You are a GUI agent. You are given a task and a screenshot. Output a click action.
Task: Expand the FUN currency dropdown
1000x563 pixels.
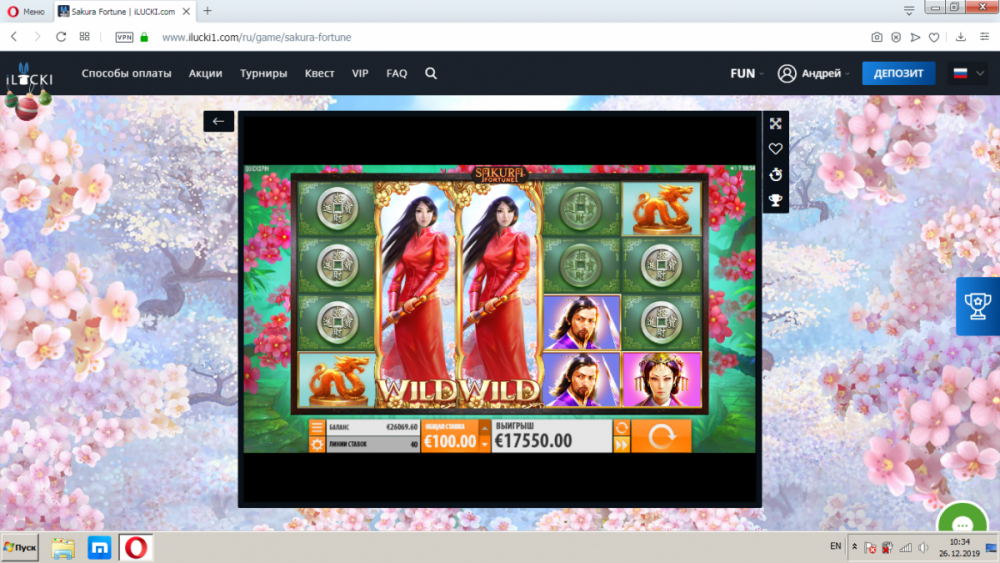[x=747, y=73]
